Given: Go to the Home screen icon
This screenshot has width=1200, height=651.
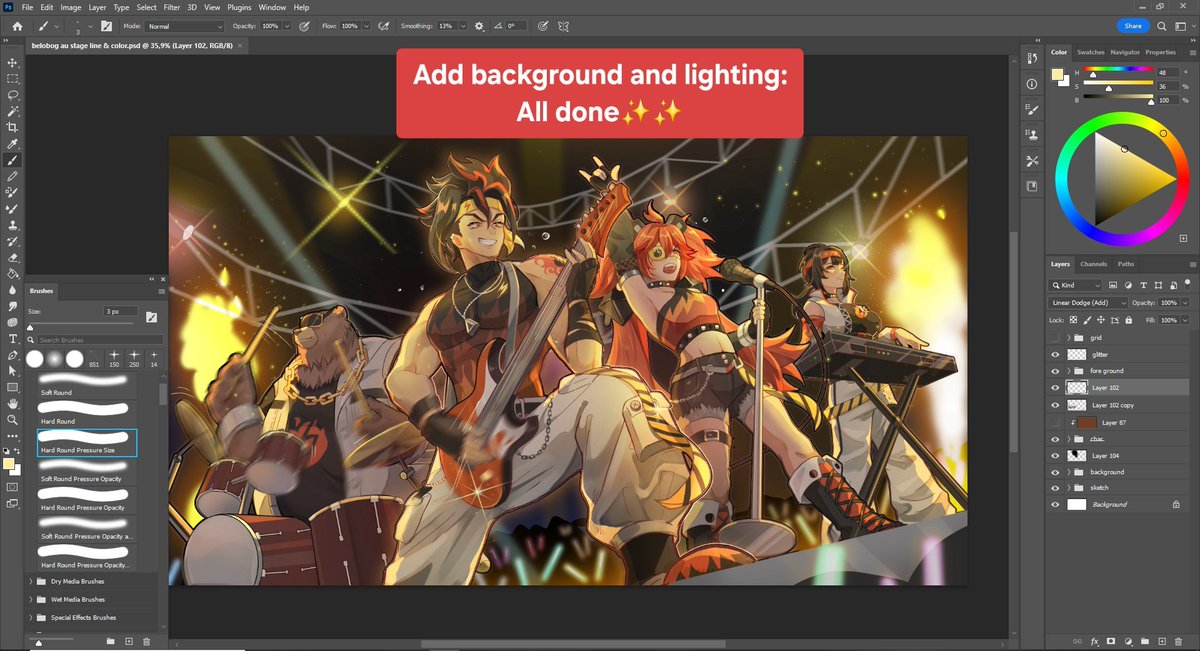Looking at the screenshot, I should click(x=17, y=26).
